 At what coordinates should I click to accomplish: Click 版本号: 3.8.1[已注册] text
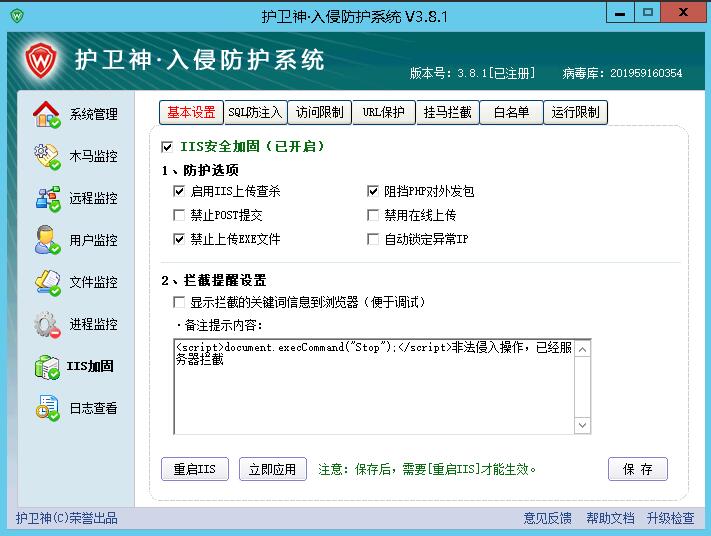tap(472, 73)
